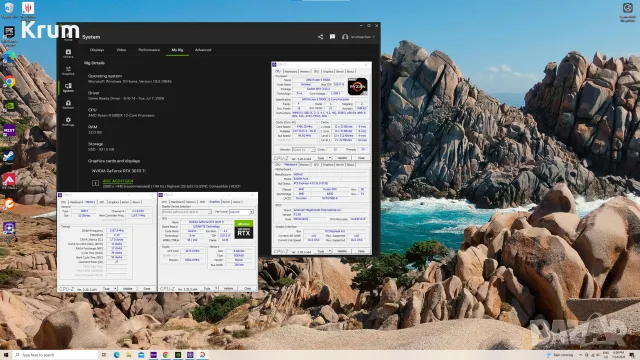Expand Tools arrow in CPU-Z Memory window

115,289
